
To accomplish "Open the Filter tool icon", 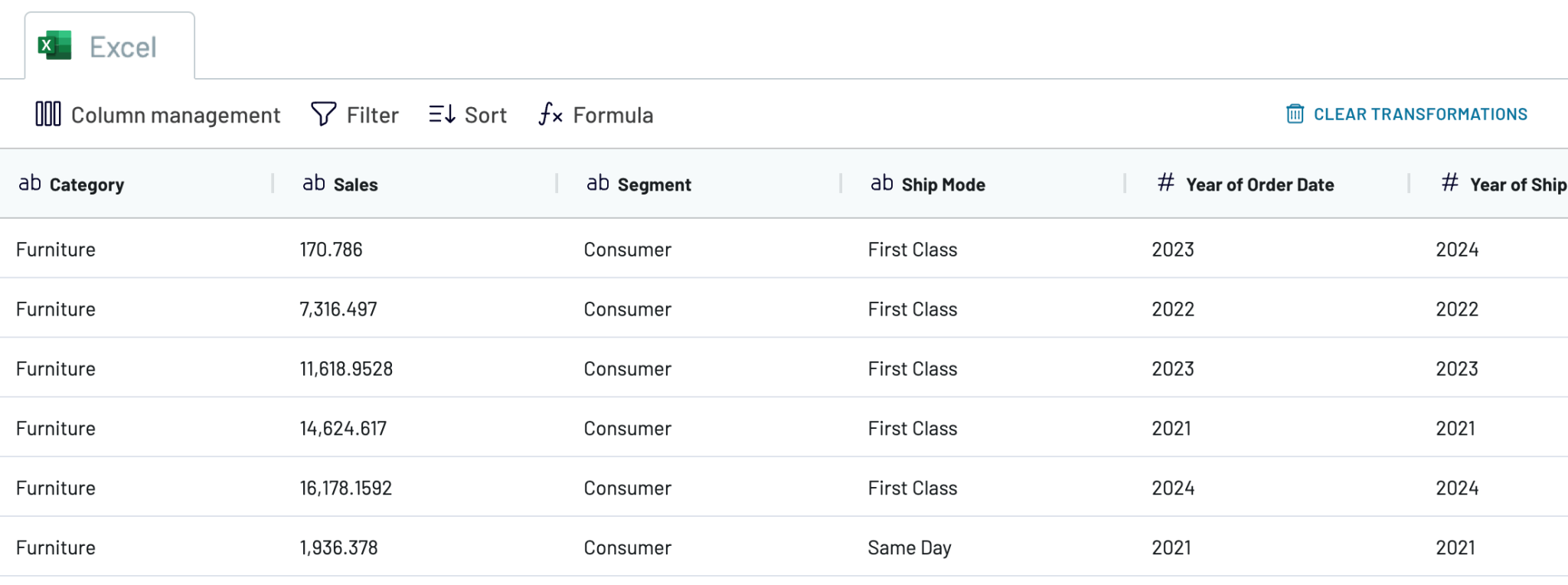I will 324,113.
